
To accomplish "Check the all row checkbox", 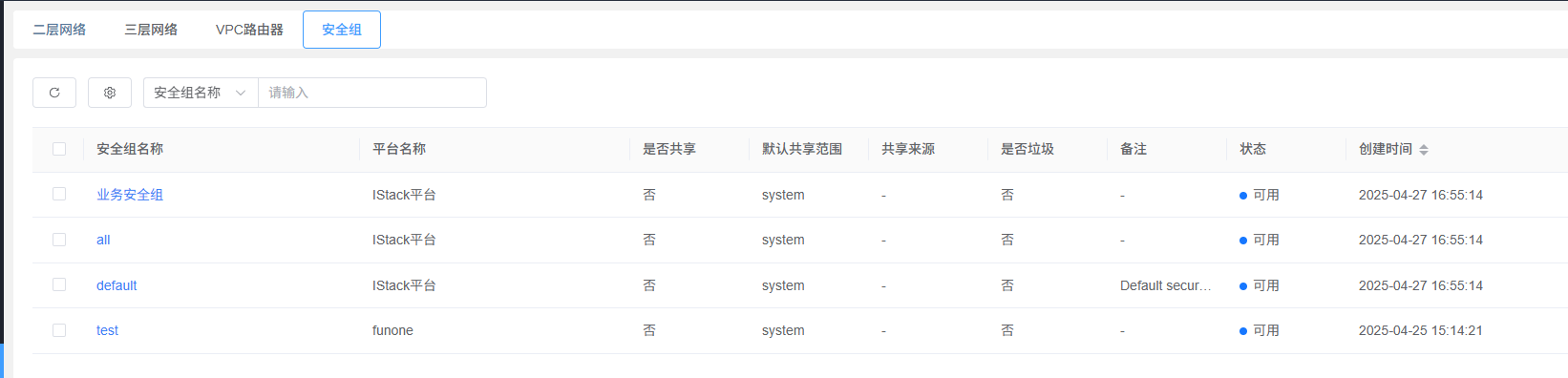I will [59, 240].
